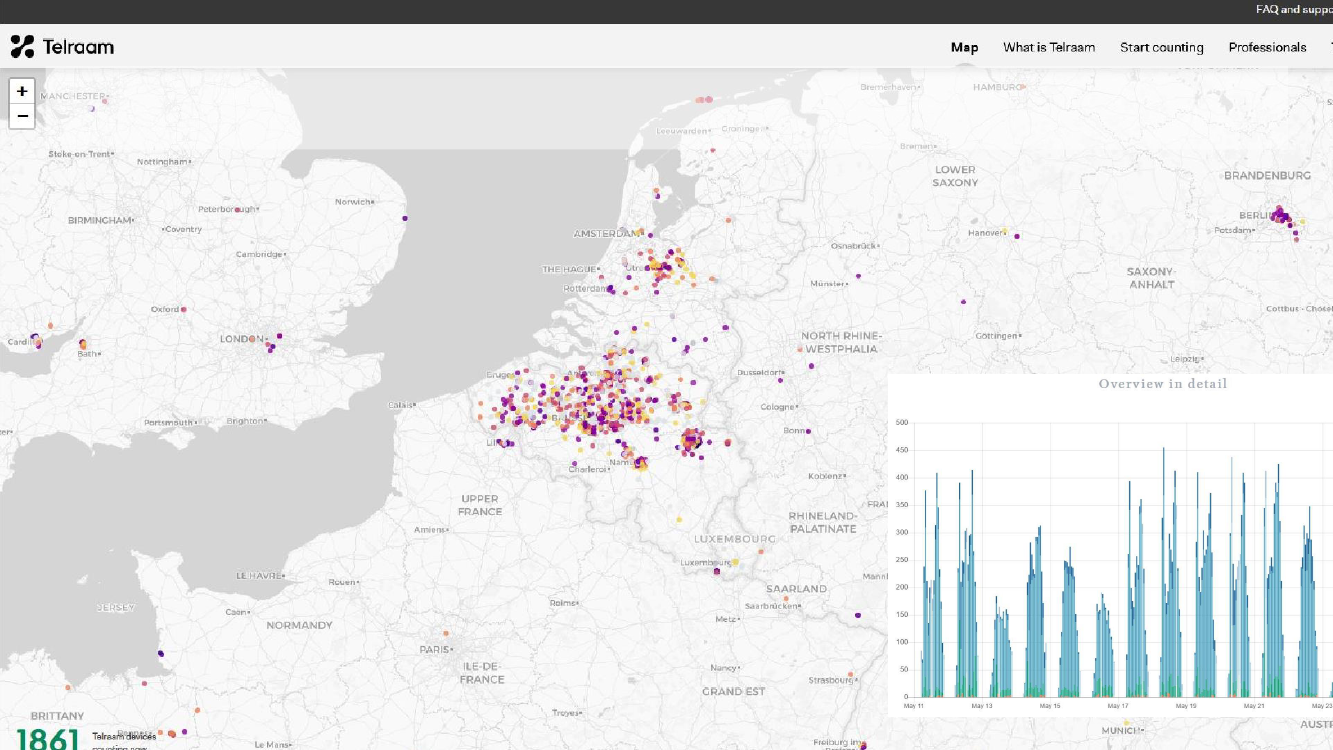Click the Luxembourg country label
The width and height of the screenshot is (1333, 750).
735,539
